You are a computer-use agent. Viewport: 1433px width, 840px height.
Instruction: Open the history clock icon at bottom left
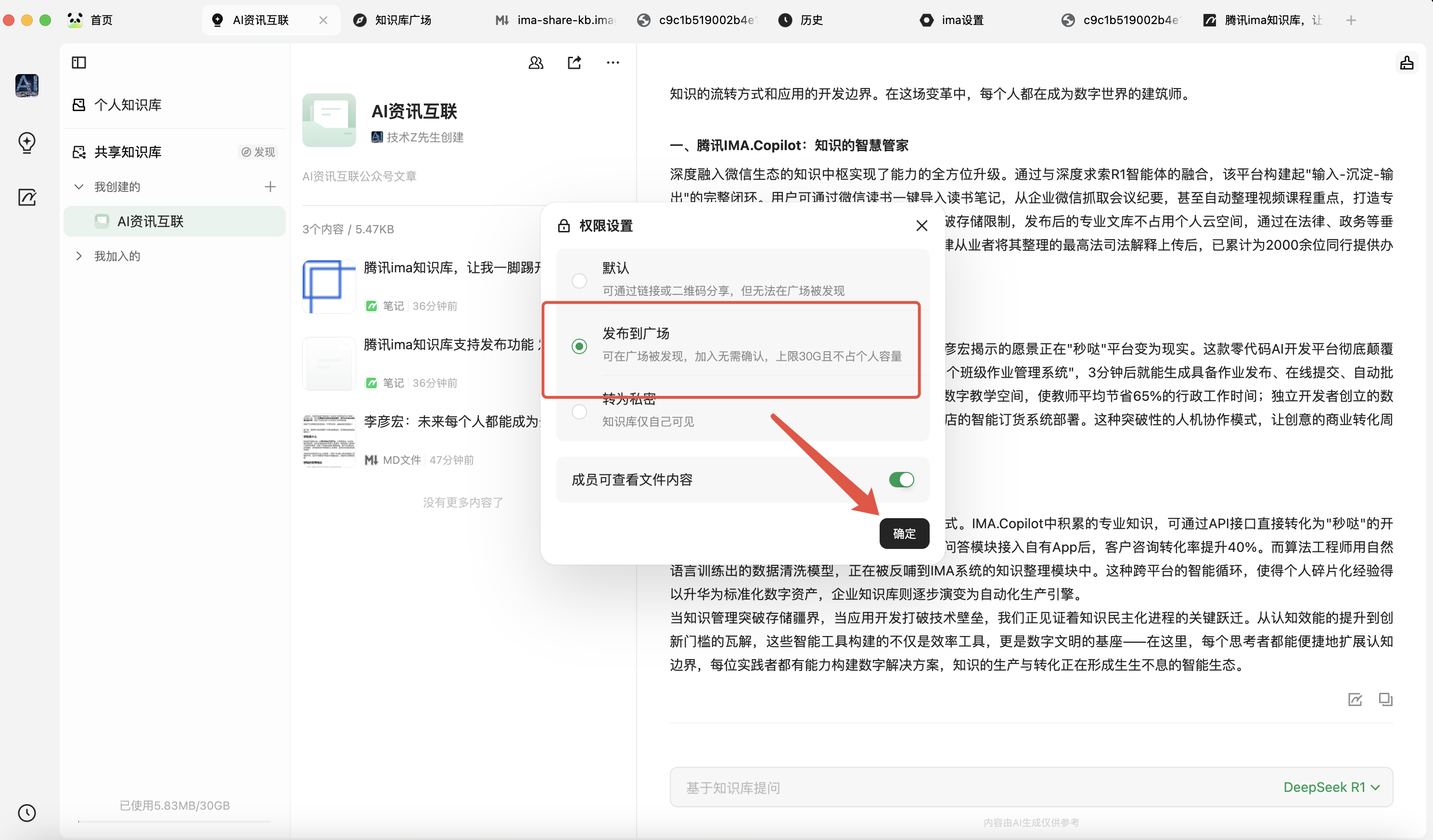[27, 813]
